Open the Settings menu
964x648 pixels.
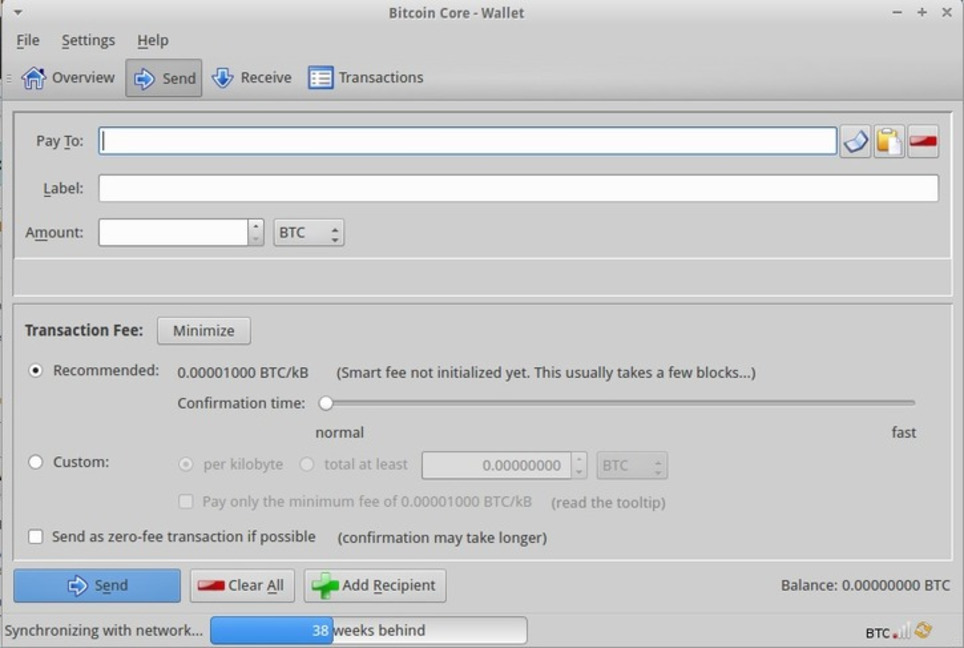[x=88, y=41]
